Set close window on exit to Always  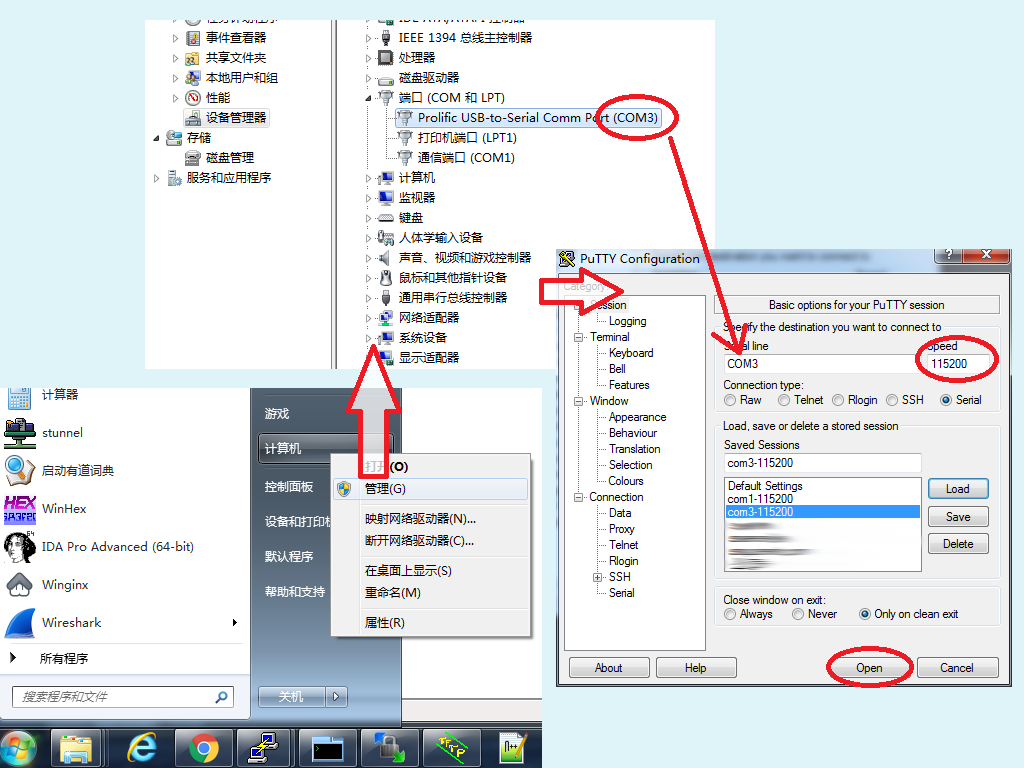point(730,614)
